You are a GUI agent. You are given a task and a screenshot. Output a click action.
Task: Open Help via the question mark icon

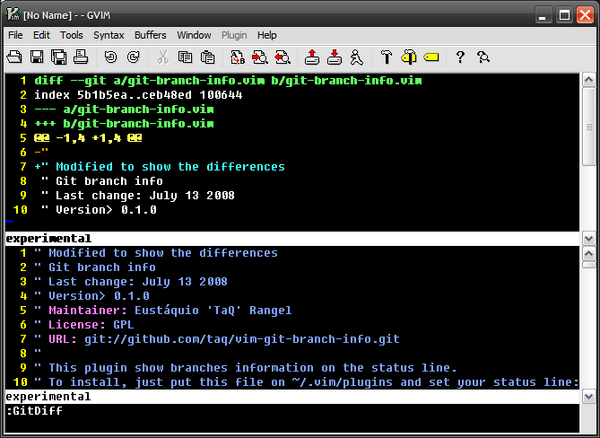[x=460, y=57]
